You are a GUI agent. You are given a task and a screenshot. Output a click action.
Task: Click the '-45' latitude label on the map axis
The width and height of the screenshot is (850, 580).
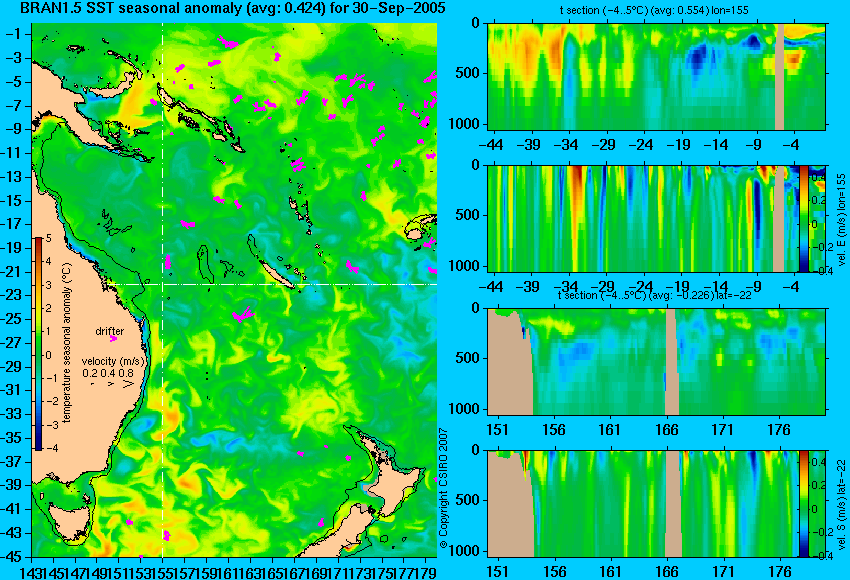[12, 557]
